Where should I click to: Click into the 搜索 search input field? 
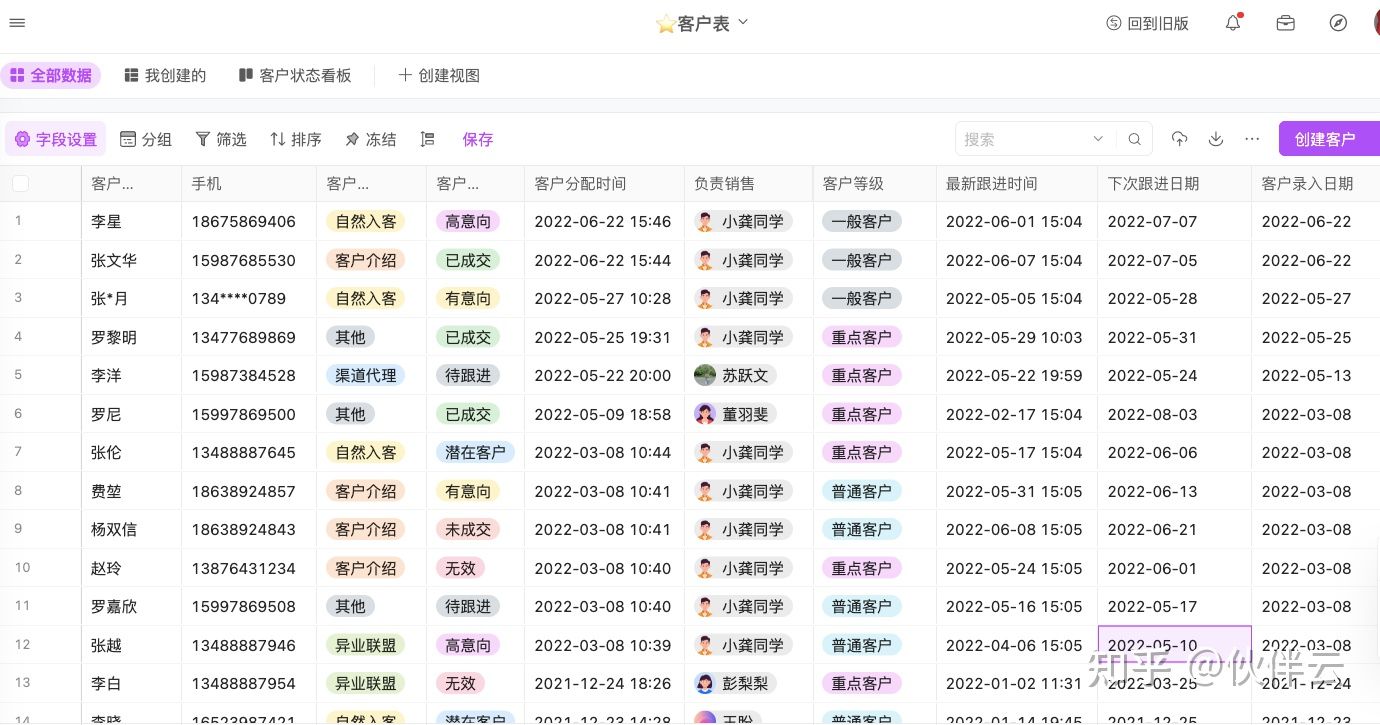[1020, 139]
